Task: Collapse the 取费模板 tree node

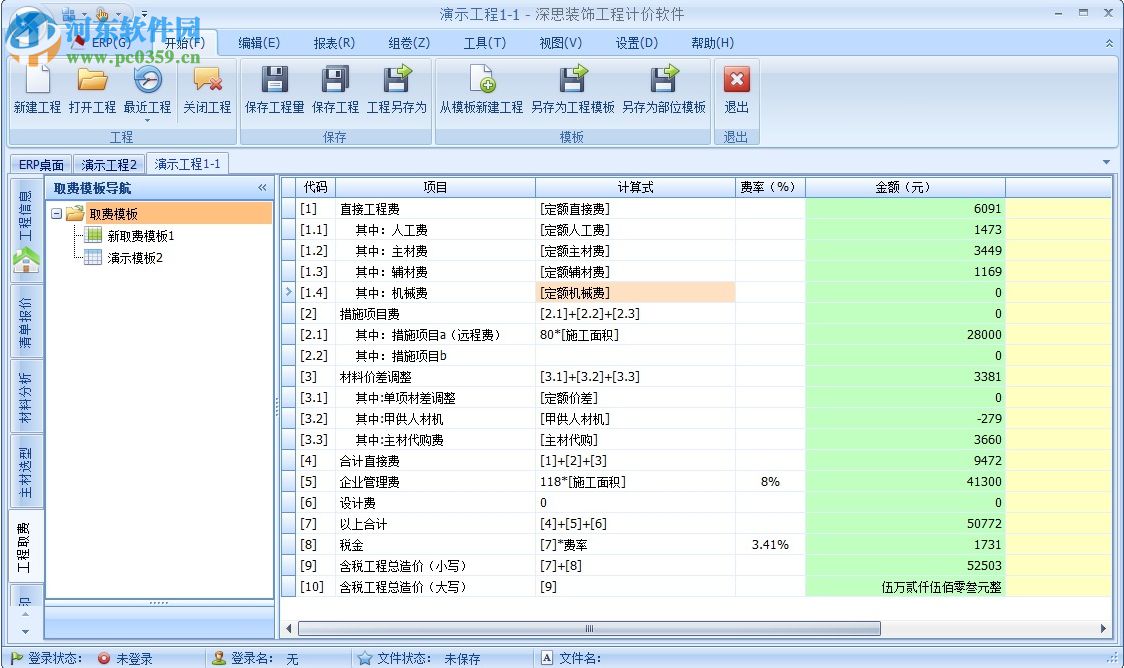Action: pos(57,213)
